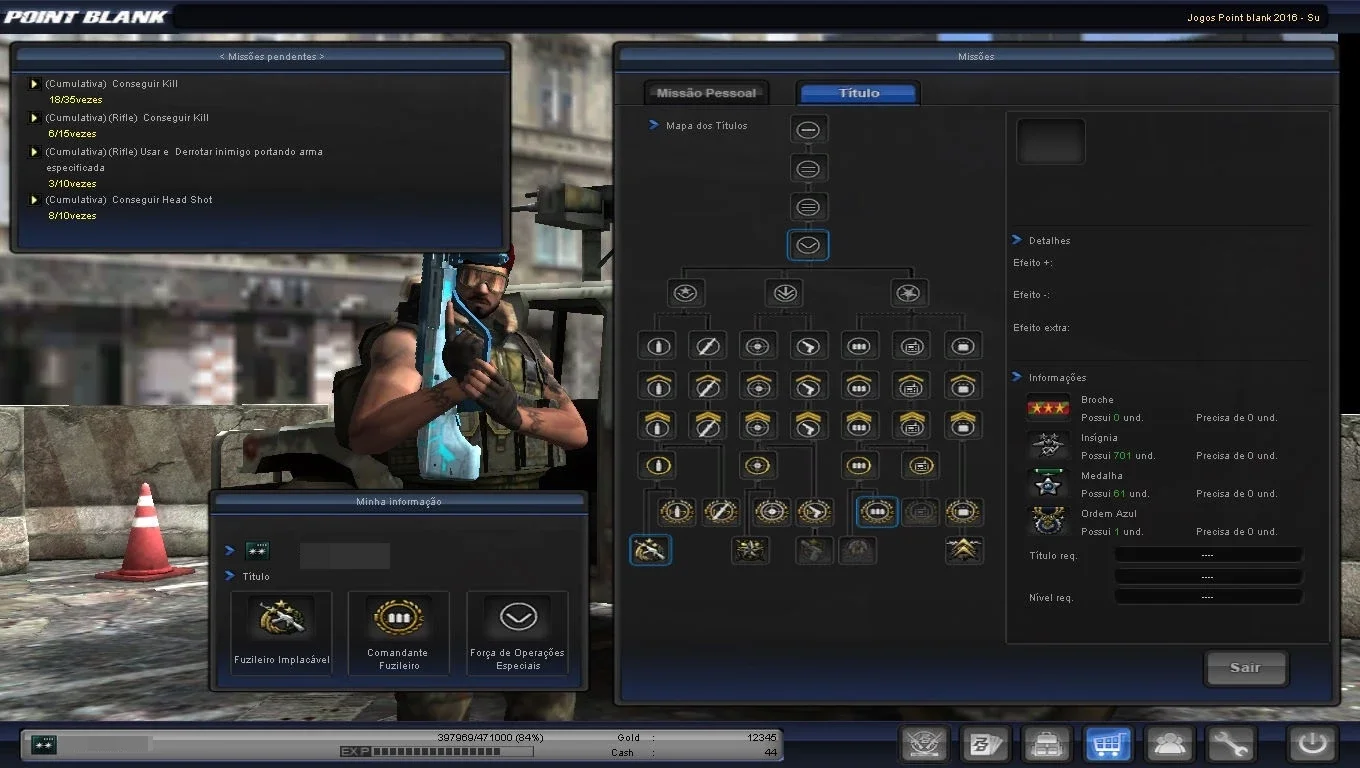Select the highlighted rifle title at tree bottom
This screenshot has width=1360, height=768.
point(651,550)
